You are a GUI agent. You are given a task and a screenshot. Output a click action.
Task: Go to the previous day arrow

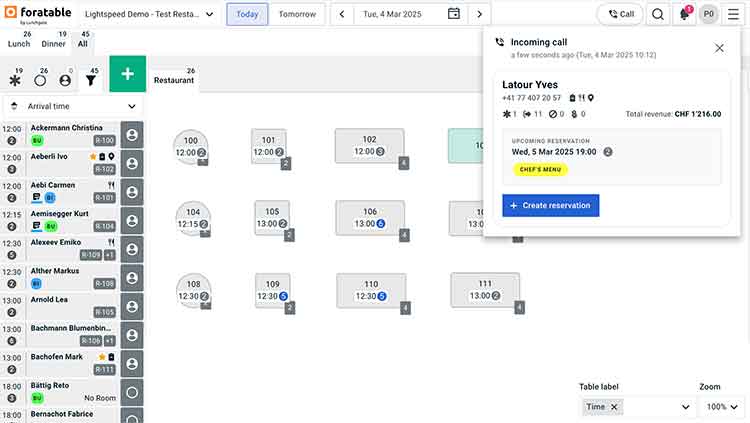pos(343,14)
